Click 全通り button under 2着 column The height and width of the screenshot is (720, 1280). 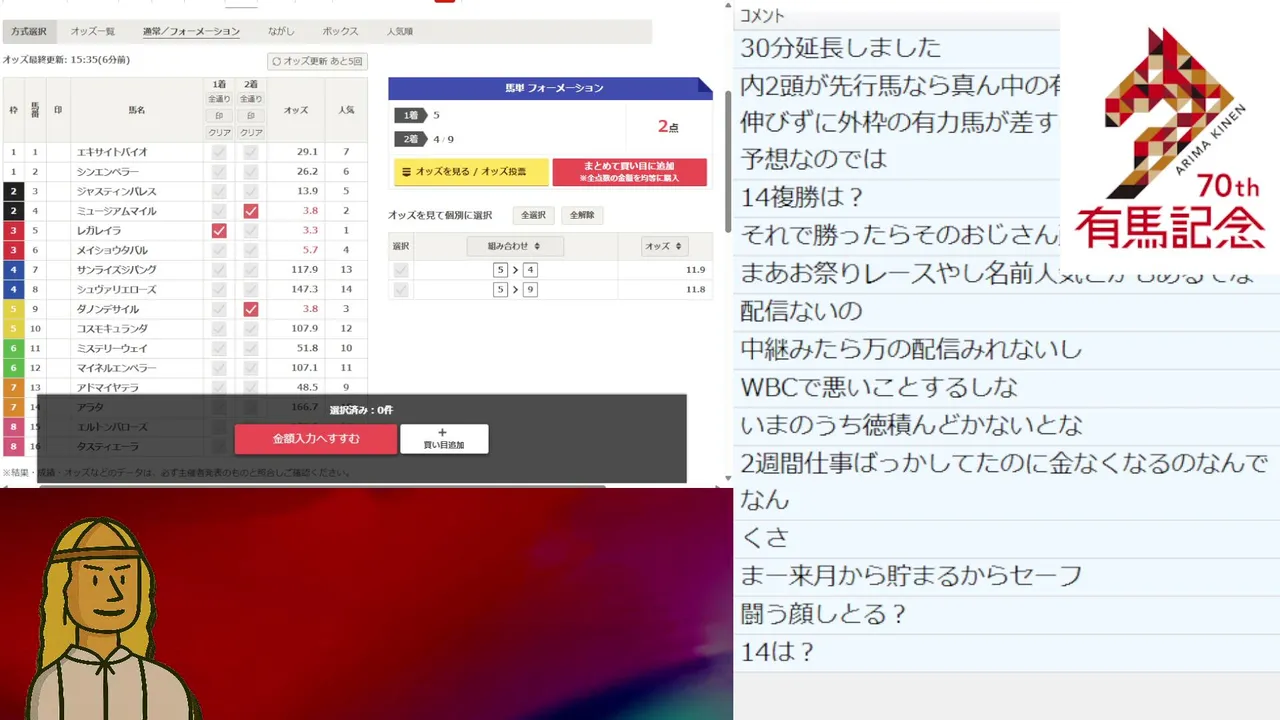pyautogui.click(x=251, y=99)
